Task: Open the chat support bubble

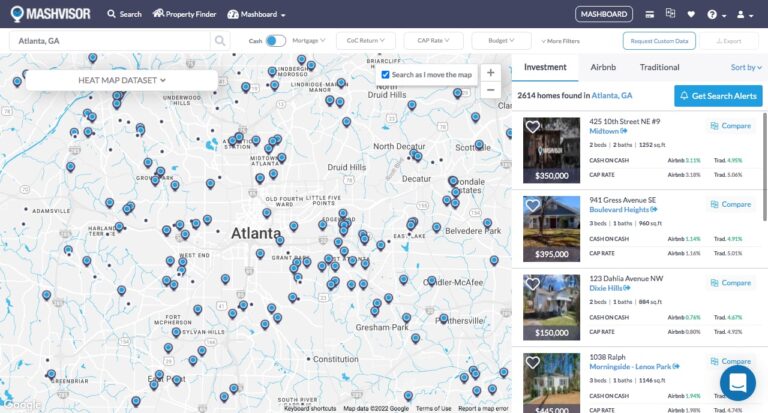Action: click(738, 383)
